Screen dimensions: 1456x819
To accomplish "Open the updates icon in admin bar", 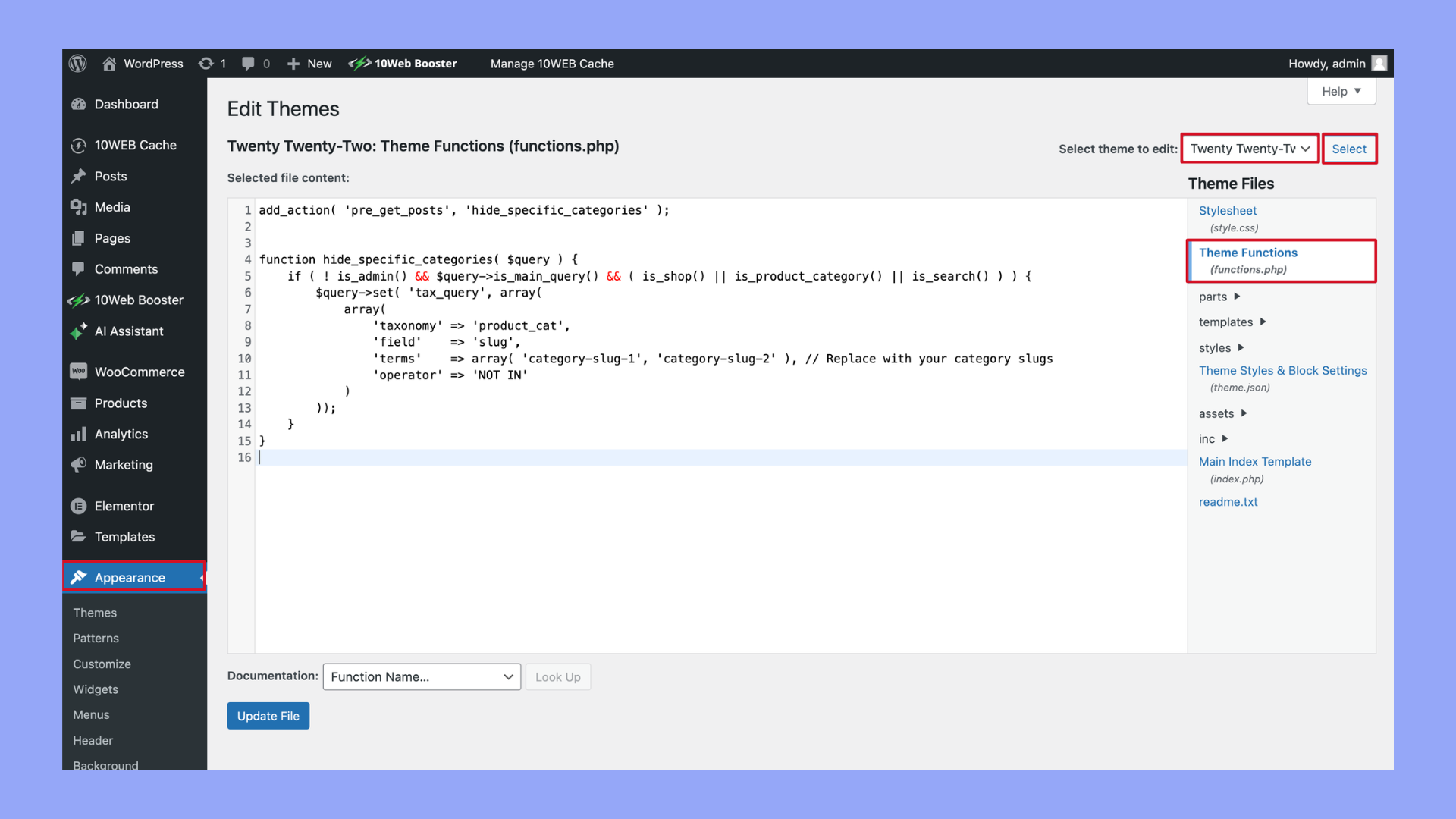I will click(x=206, y=64).
